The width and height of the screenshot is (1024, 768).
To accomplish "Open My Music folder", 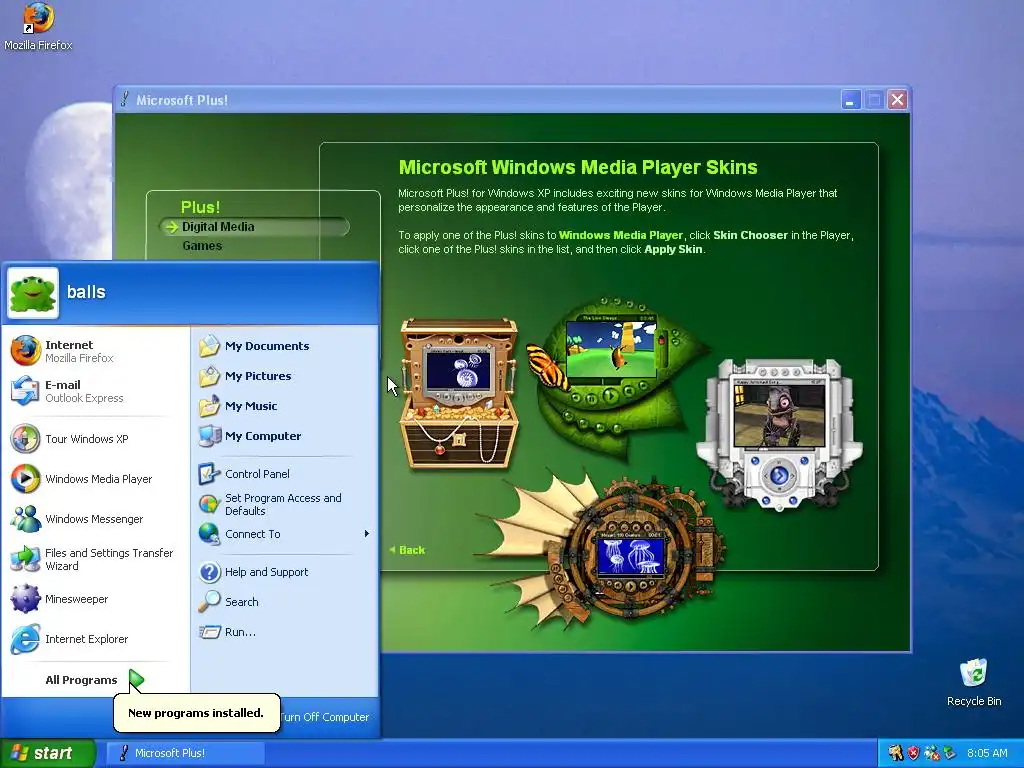I will click(x=284, y=406).
